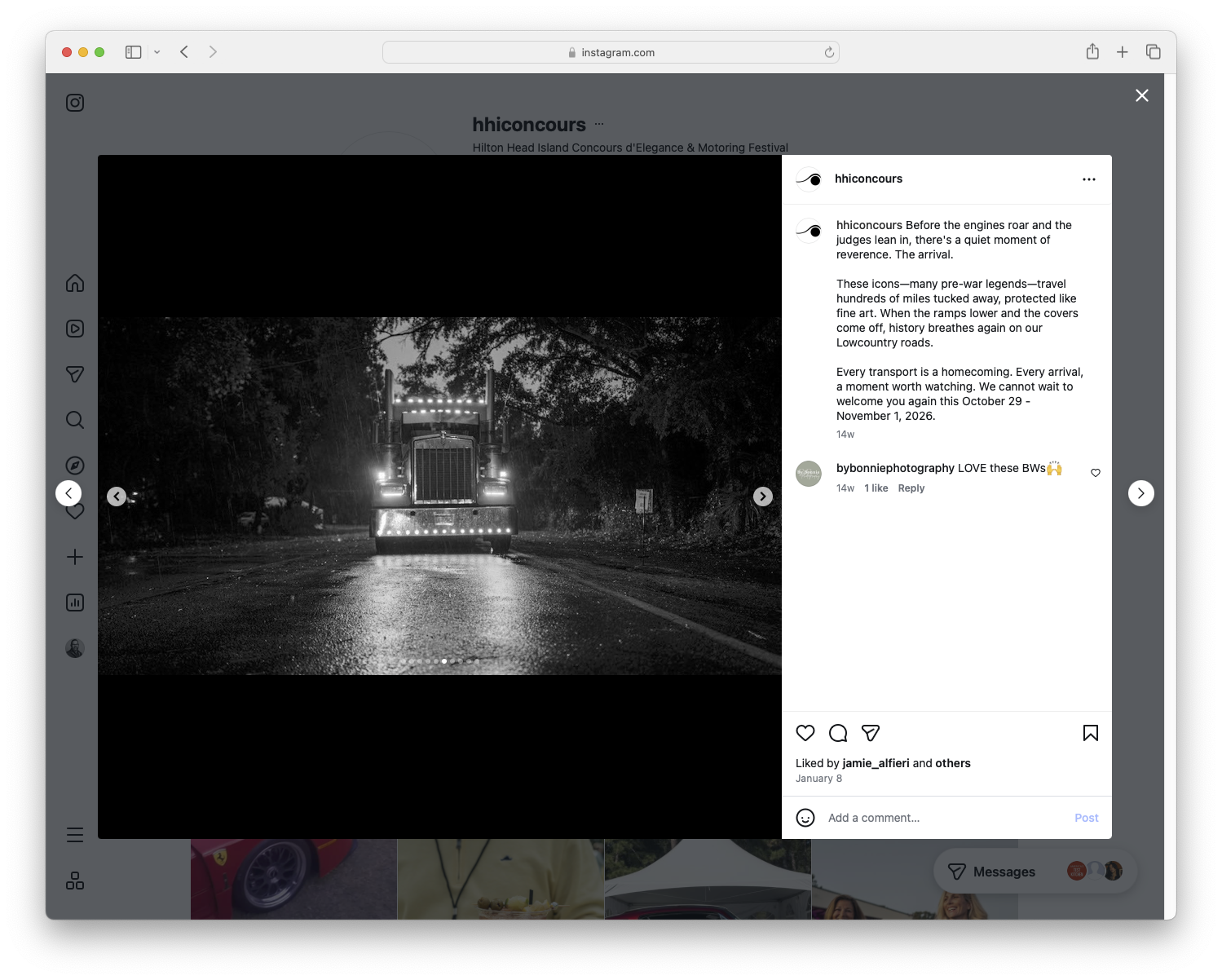Advance to the next carousel image
1222x980 pixels.
tap(762, 496)
